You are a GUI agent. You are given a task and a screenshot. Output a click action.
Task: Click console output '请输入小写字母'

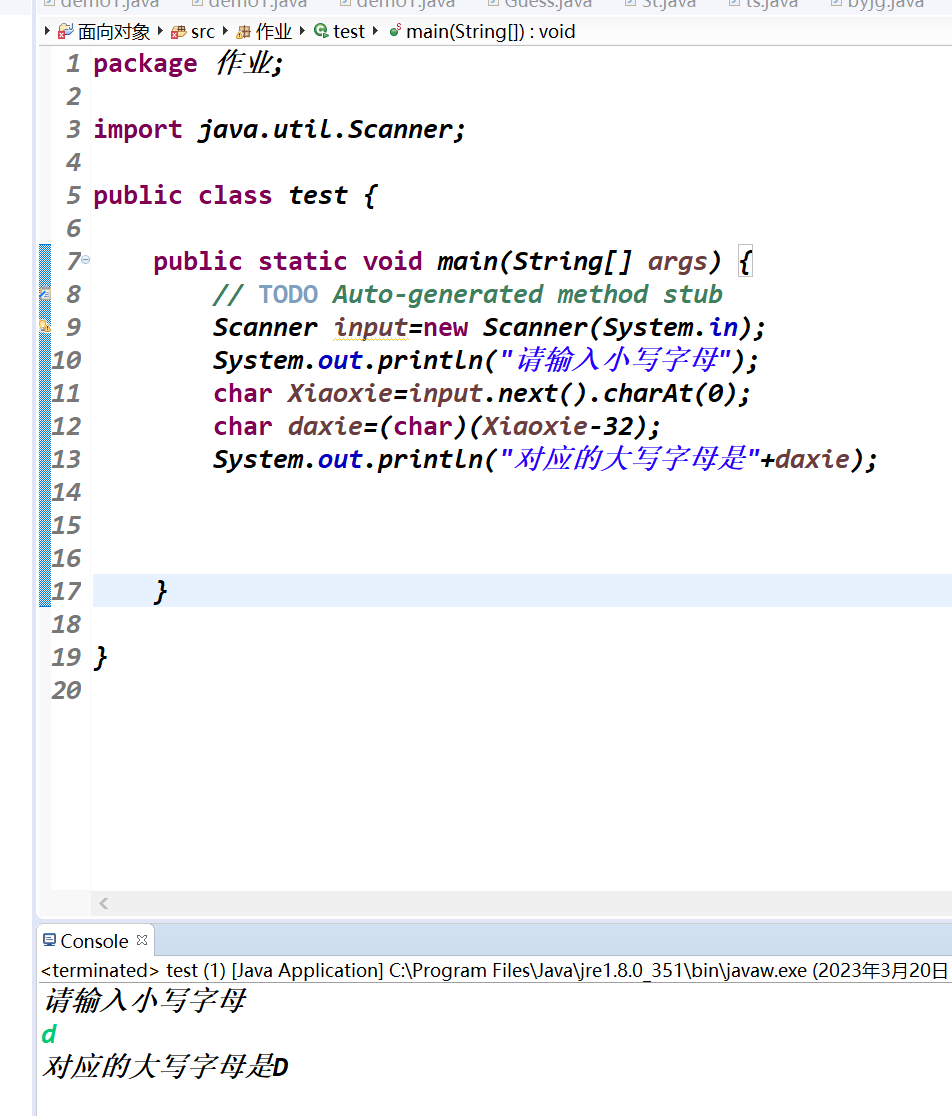tap(144, 1001)
